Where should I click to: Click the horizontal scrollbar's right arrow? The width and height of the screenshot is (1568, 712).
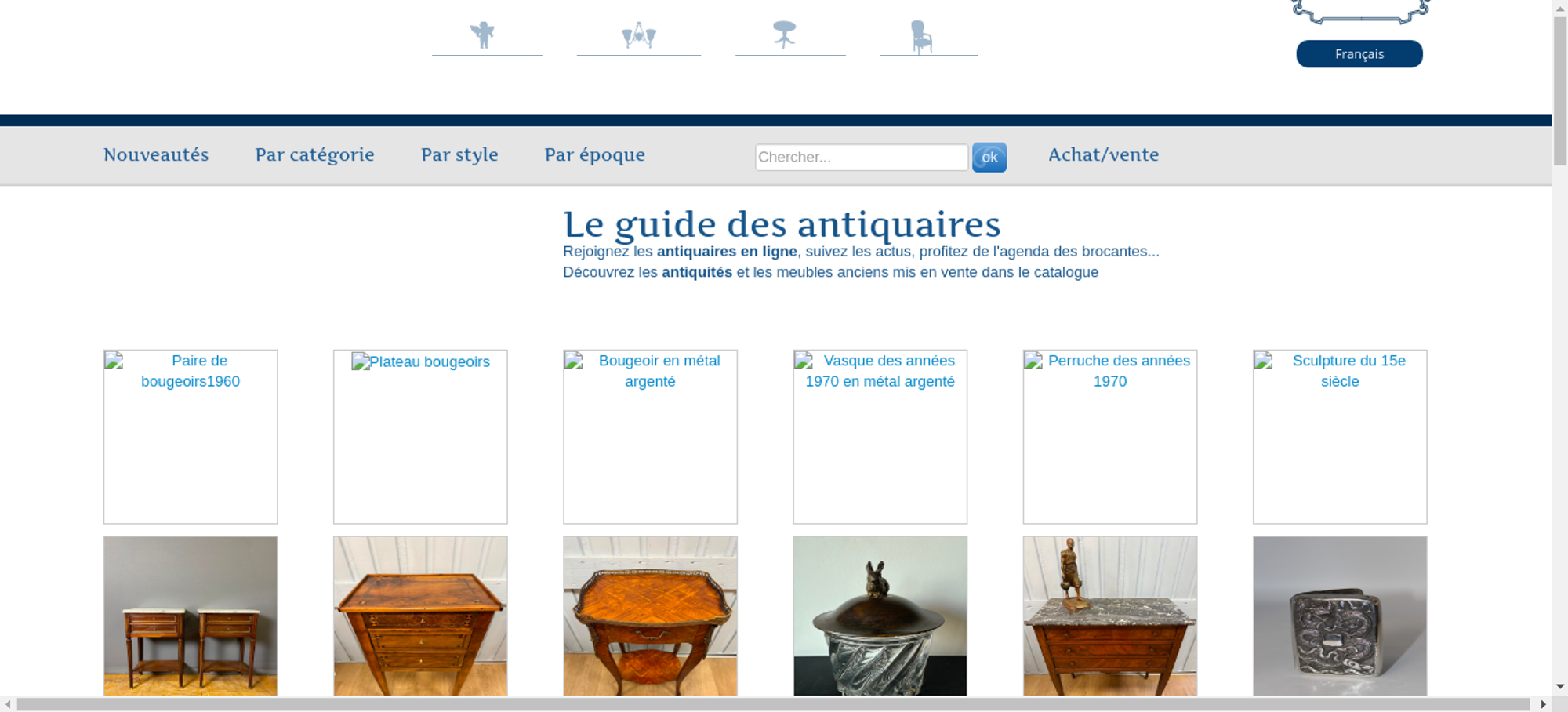[1543, 704]
